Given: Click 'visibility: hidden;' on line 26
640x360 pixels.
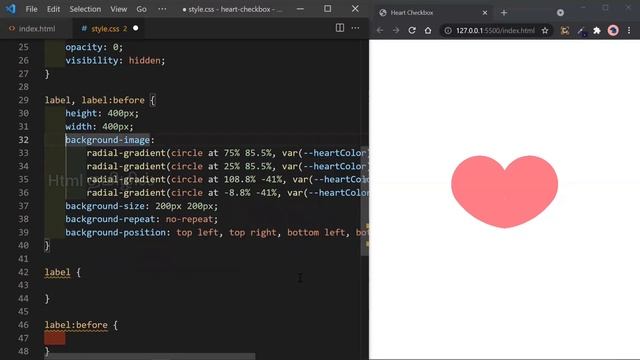Looking at the screenshot, I should [115, 60].
